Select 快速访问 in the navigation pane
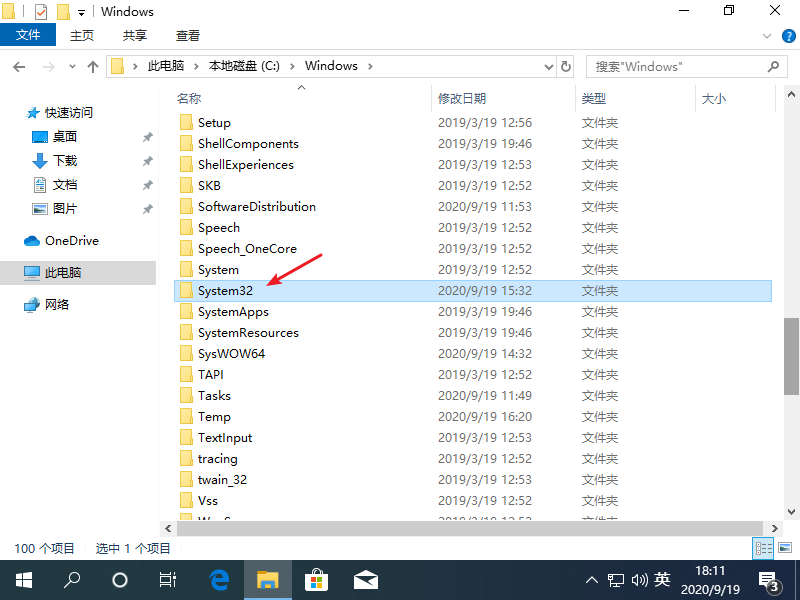Viewport: 800px width, 600px height. click(68, 113)
